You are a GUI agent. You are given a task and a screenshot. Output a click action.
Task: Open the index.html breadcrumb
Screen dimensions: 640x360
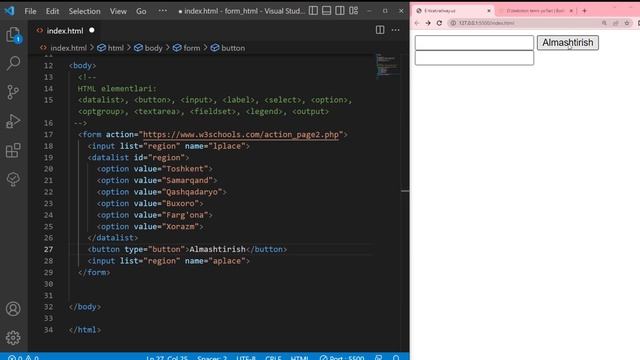(x=64, y=48)
